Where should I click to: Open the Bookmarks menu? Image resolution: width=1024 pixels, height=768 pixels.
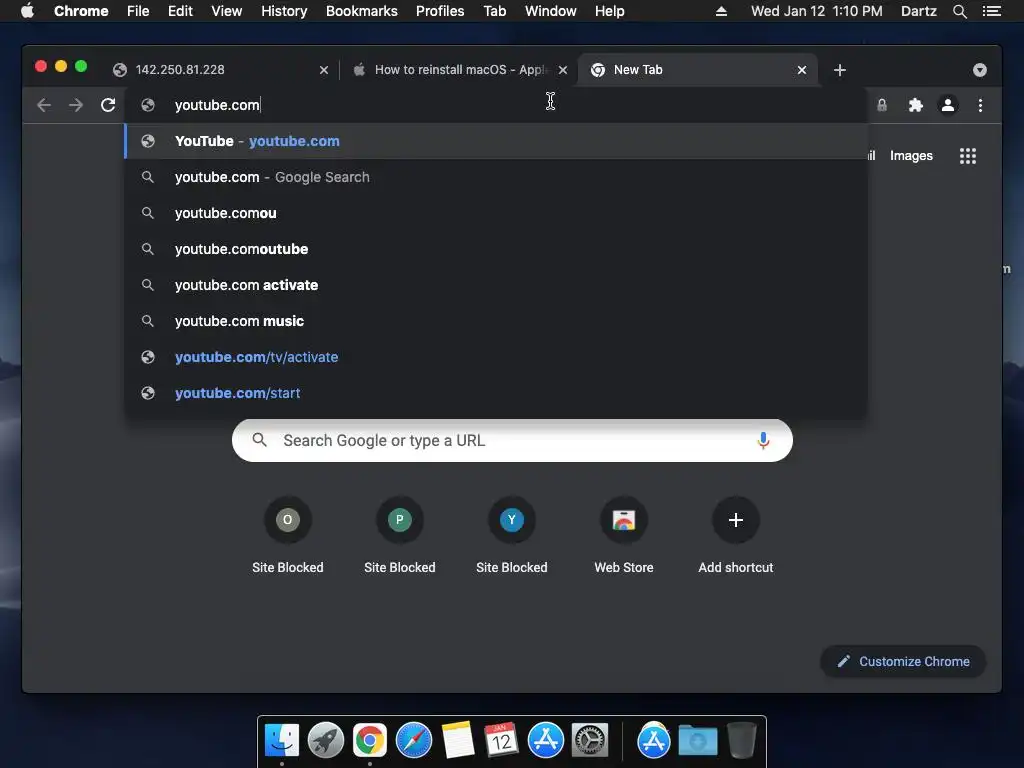pyautogui.click(x=362, y=11)
